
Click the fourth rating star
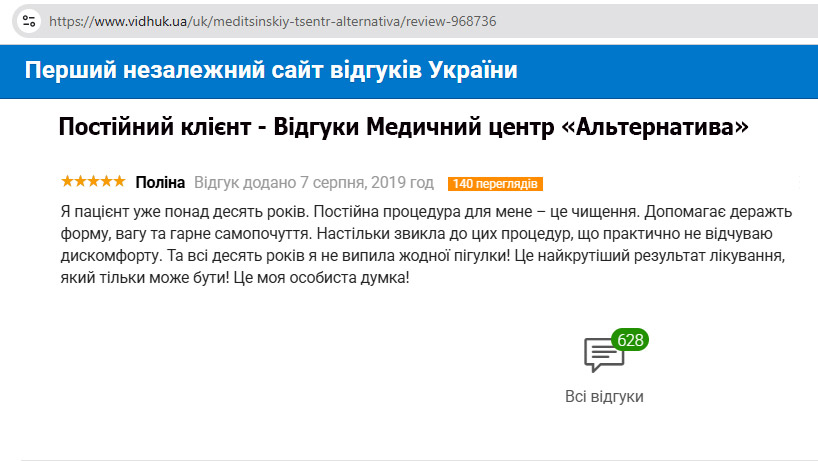pyautogui.click(x=106, y=182)
